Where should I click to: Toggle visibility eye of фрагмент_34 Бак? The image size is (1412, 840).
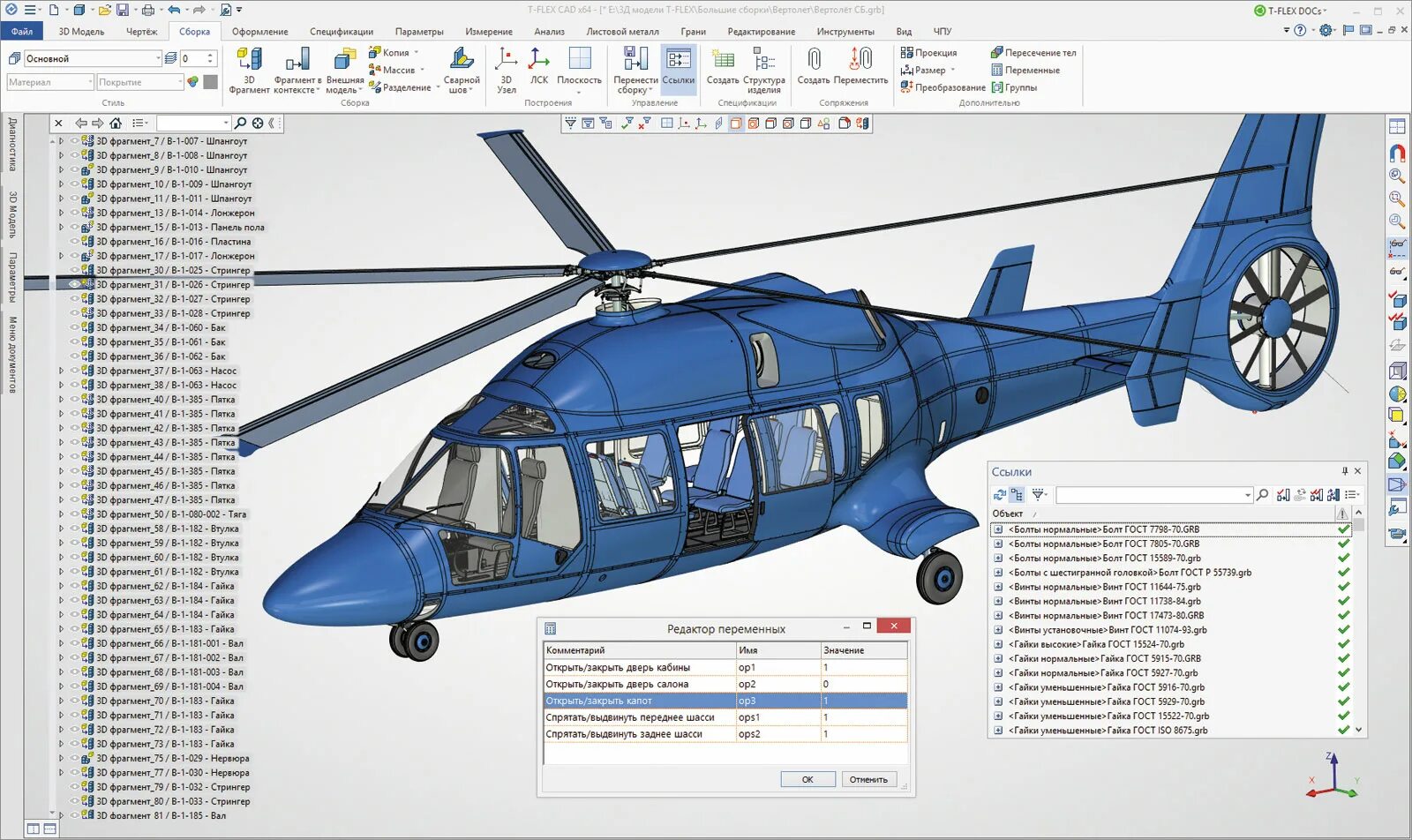pos(75,327)
